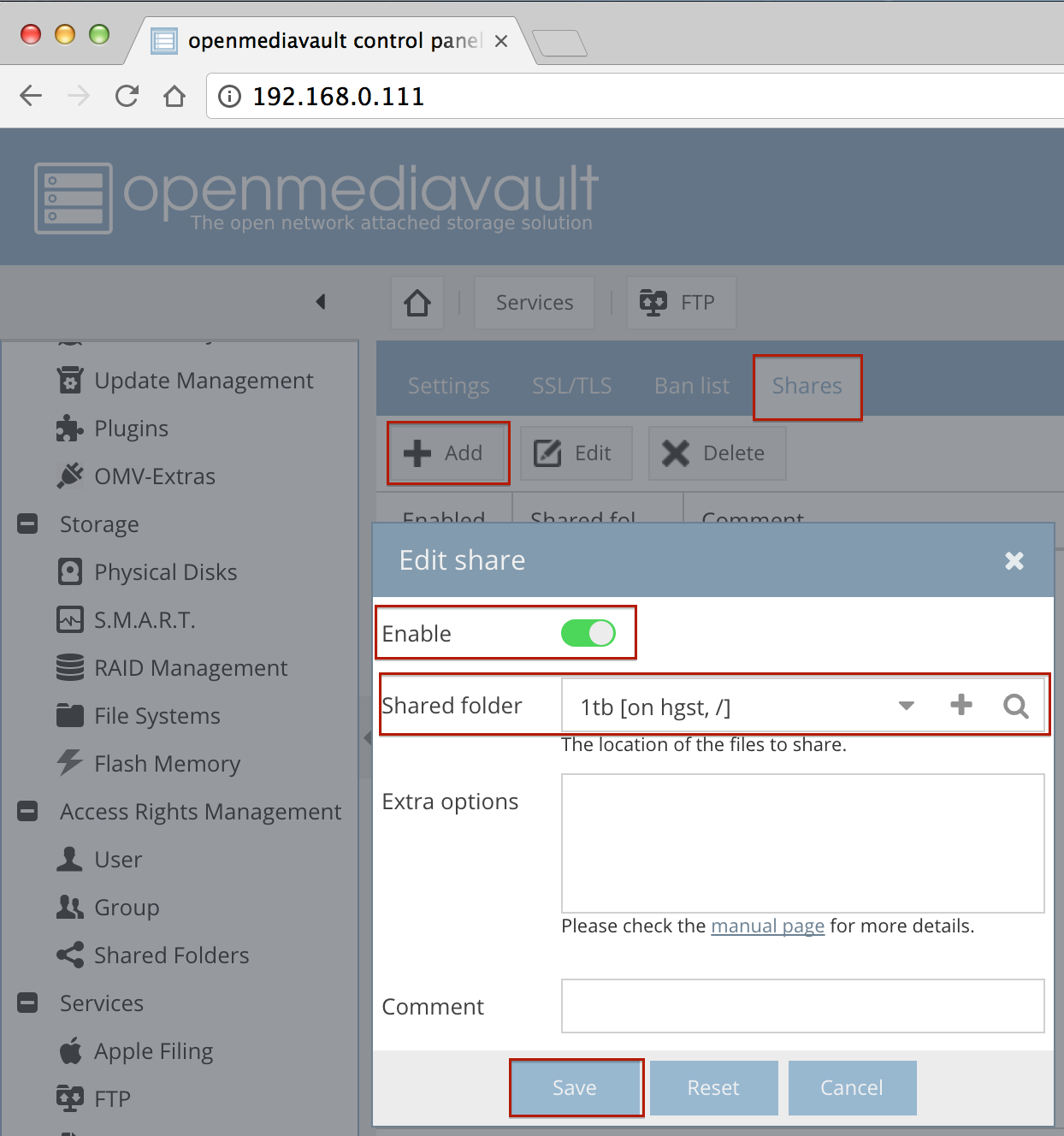Click the Group people icon
The image size is (1064, 1136).
(x=70, y=907)
